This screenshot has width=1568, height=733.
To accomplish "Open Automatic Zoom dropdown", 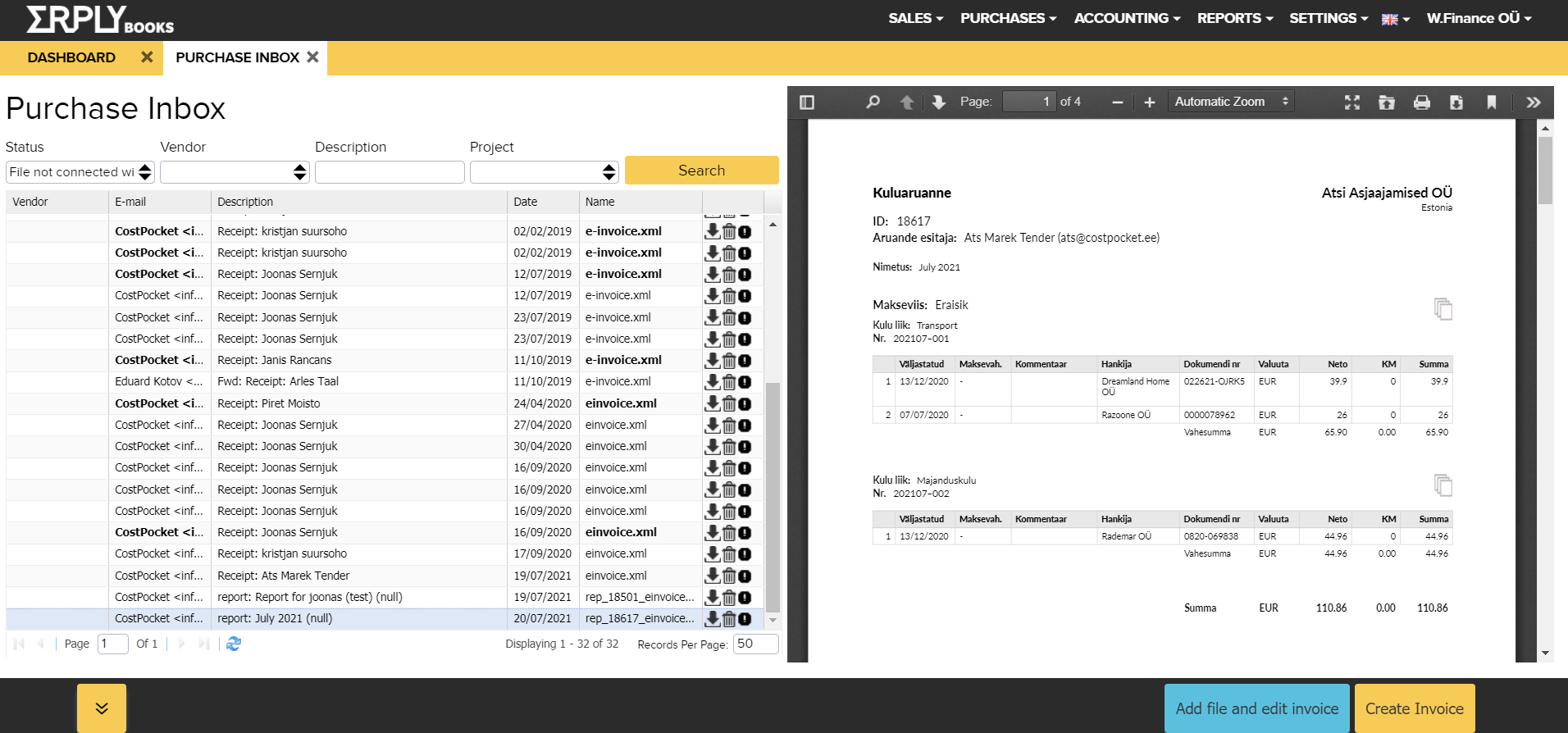I will [x=1231, y=102].
